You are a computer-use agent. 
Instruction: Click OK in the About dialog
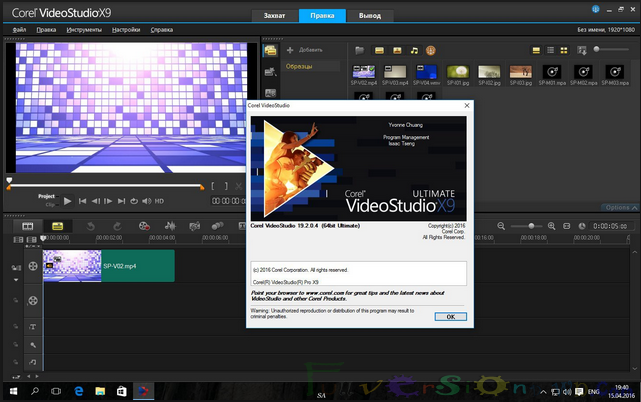tap(450, 317)
